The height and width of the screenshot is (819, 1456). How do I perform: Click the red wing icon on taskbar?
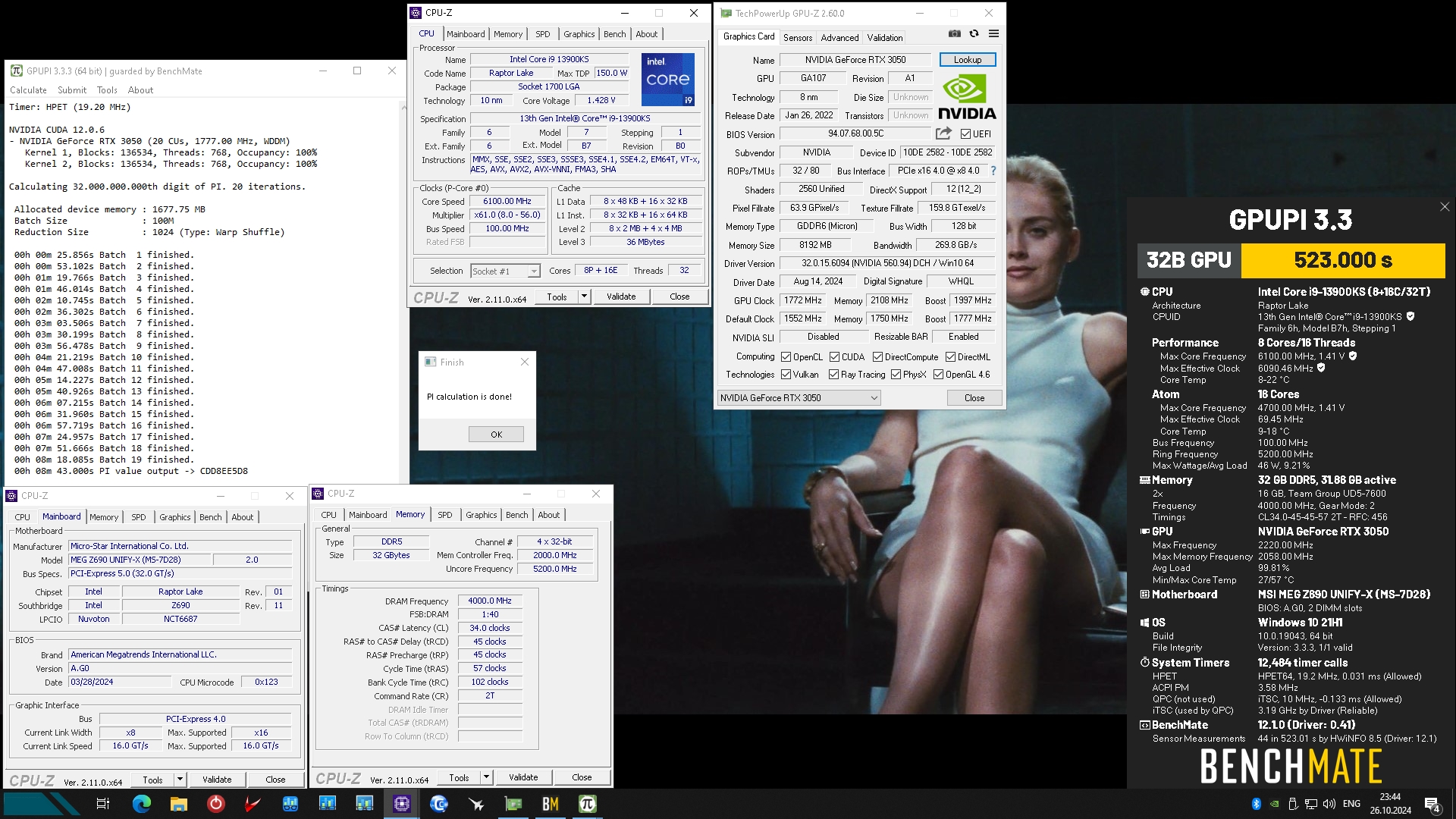(253, 804)
